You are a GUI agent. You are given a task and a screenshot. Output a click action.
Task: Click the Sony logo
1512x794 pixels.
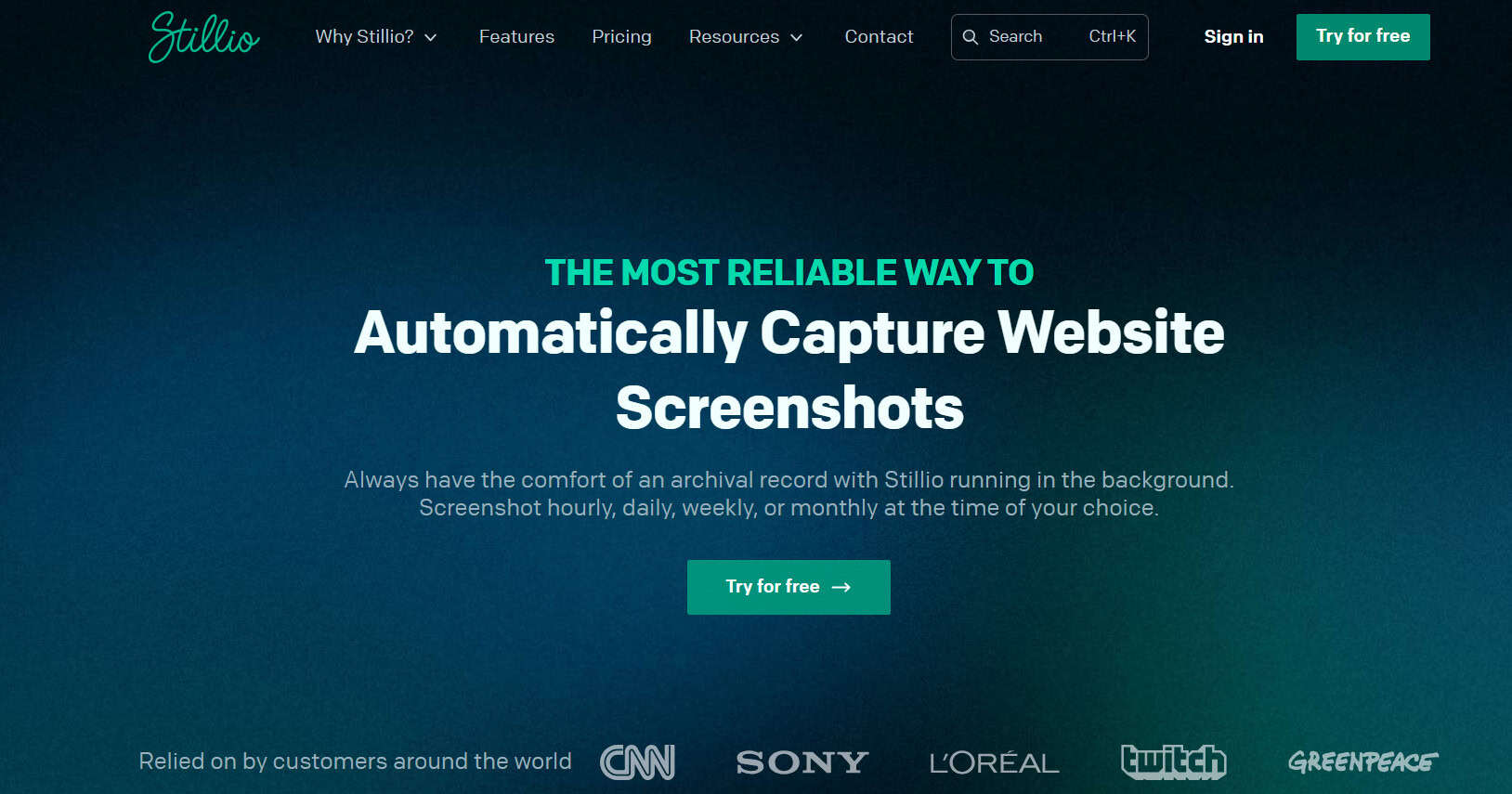[x=802, y=763]
